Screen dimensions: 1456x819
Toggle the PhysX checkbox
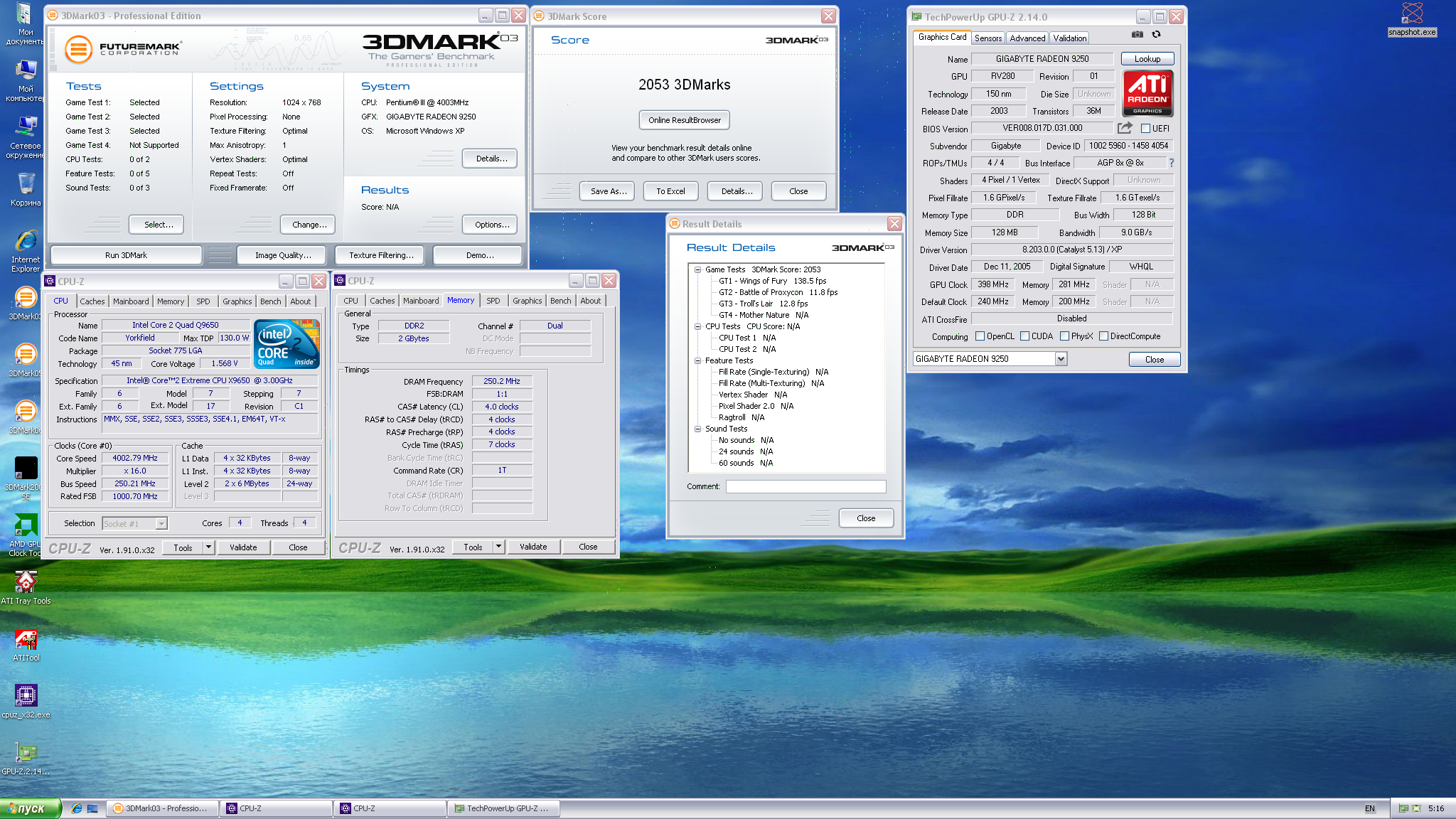[x=1064, y=336]
